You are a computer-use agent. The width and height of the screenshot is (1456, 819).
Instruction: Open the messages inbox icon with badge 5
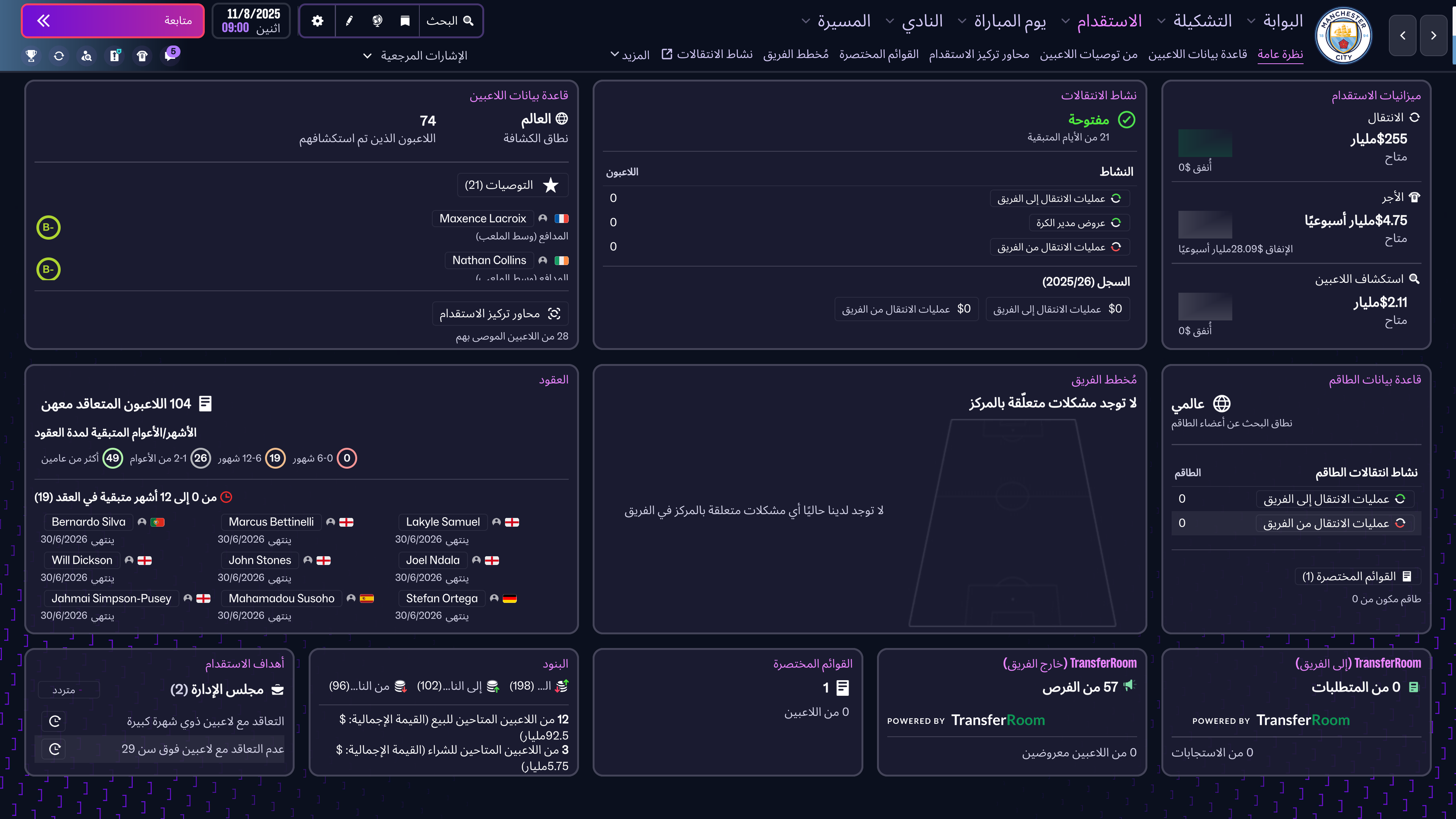[x=170, y=55]
